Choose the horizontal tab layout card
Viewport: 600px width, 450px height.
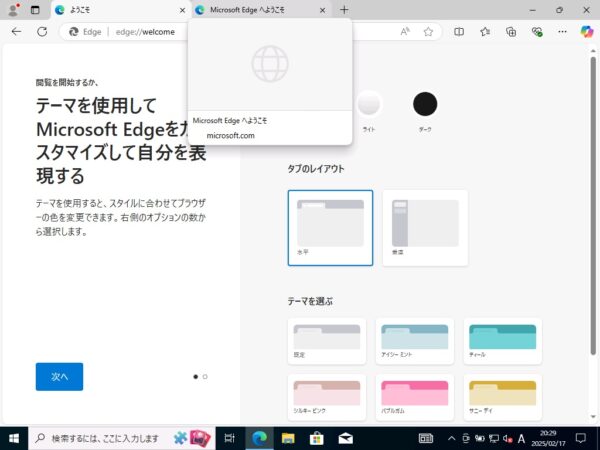[x=330, y=228]
